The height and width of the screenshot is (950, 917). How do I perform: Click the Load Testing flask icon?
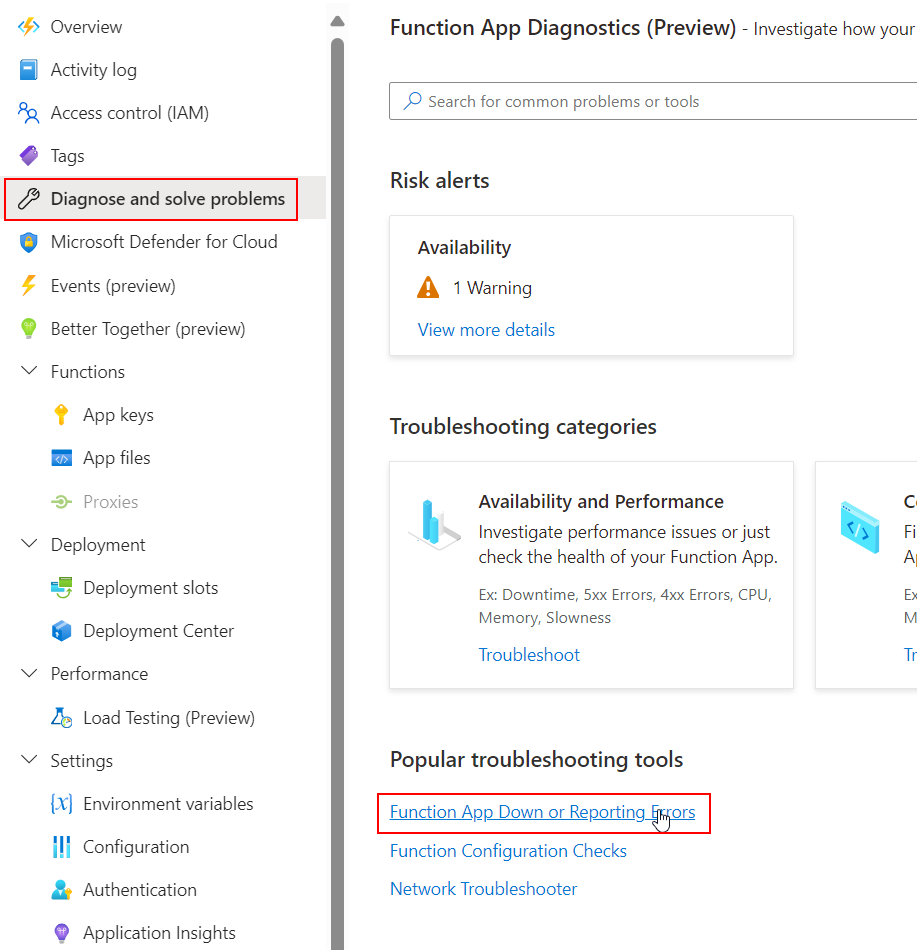[x=61, y=717]
